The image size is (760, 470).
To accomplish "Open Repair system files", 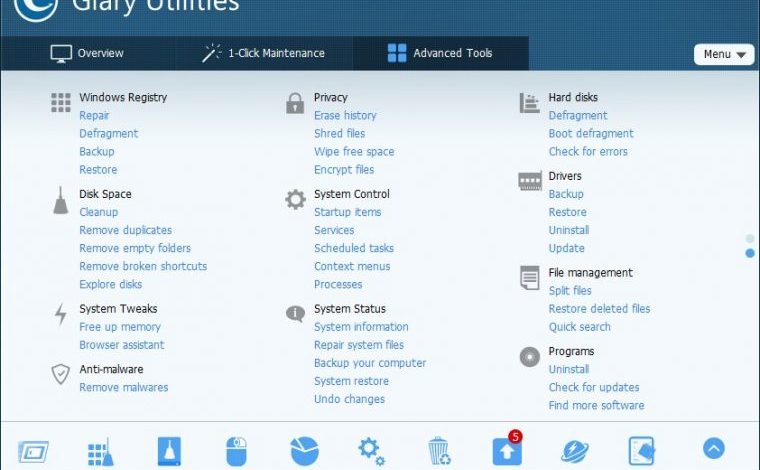I will coord(359,345).
